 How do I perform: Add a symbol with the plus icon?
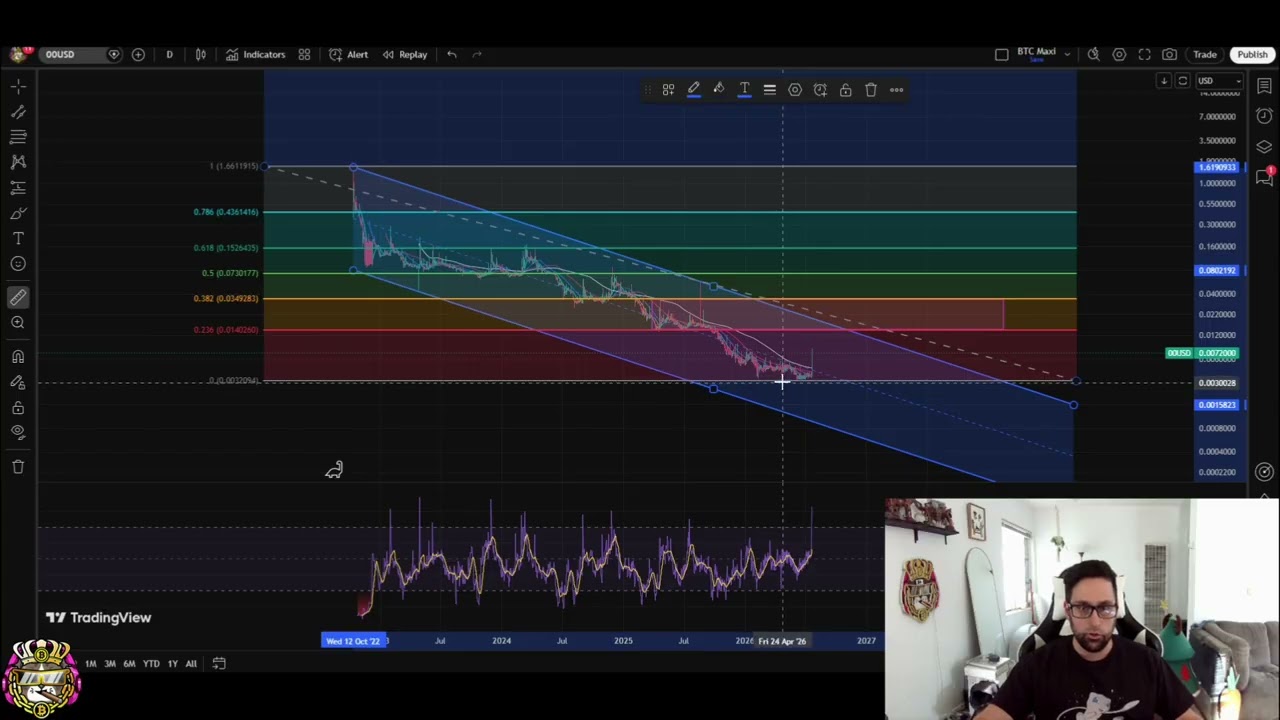[138, 54]
